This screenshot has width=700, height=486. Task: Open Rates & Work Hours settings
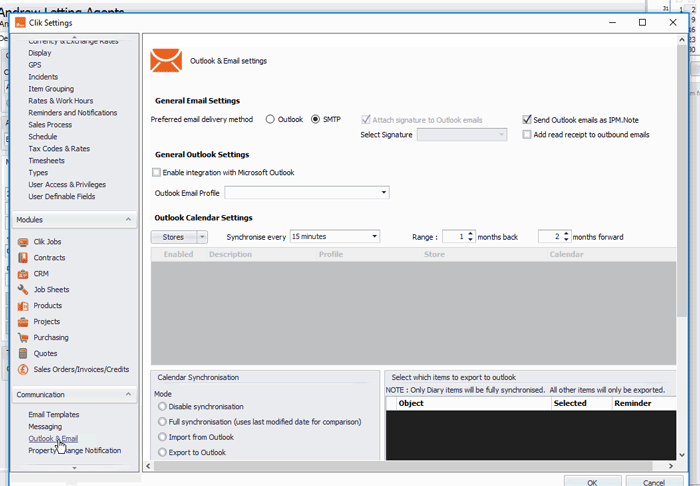coord(61,101)
